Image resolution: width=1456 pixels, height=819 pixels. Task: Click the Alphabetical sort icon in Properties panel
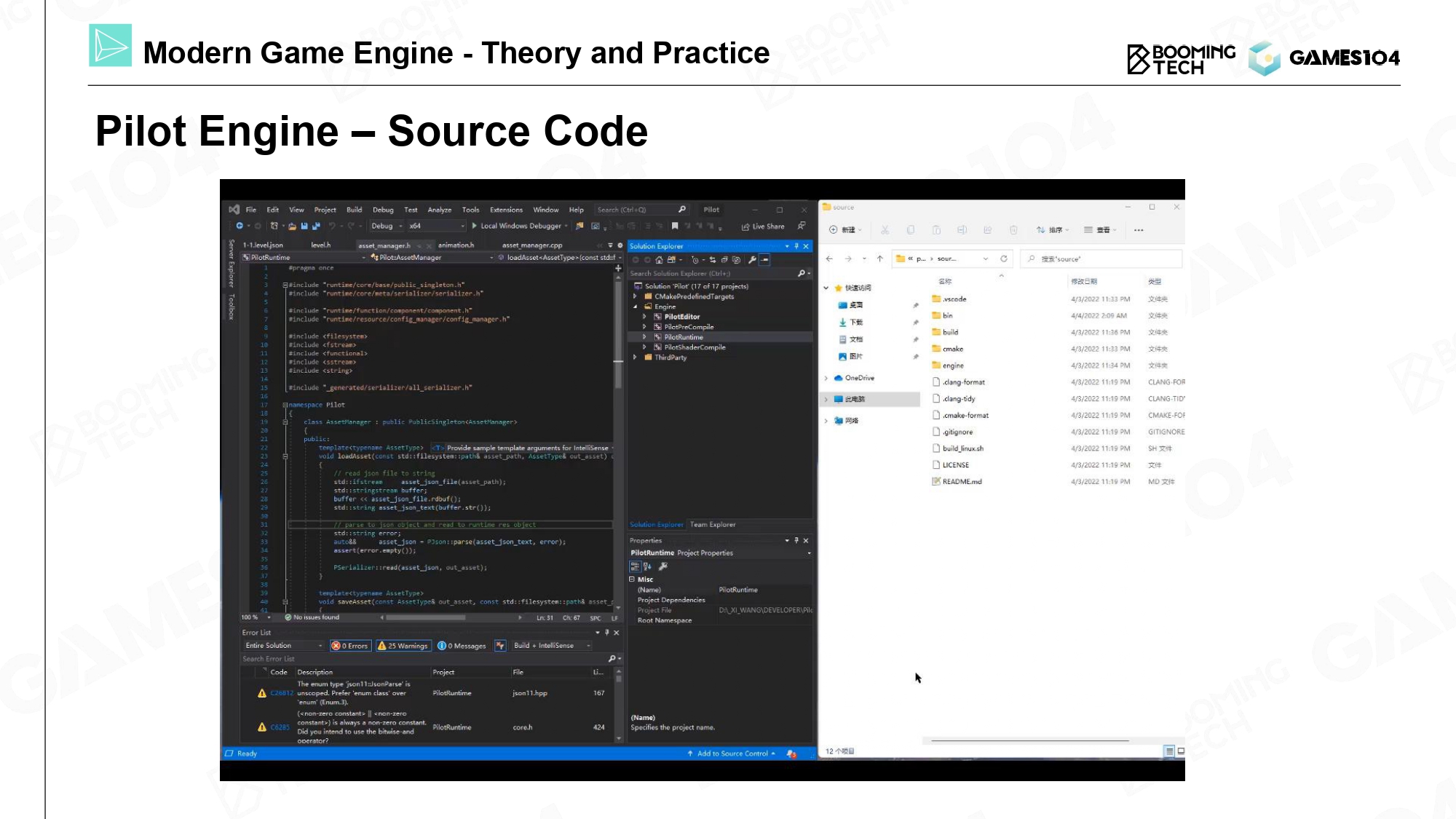tap(647, 566)
